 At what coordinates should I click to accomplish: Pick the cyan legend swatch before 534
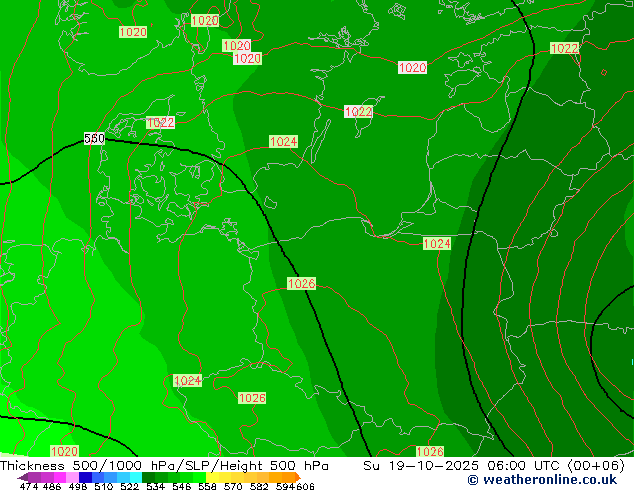[x=136, y=477]
